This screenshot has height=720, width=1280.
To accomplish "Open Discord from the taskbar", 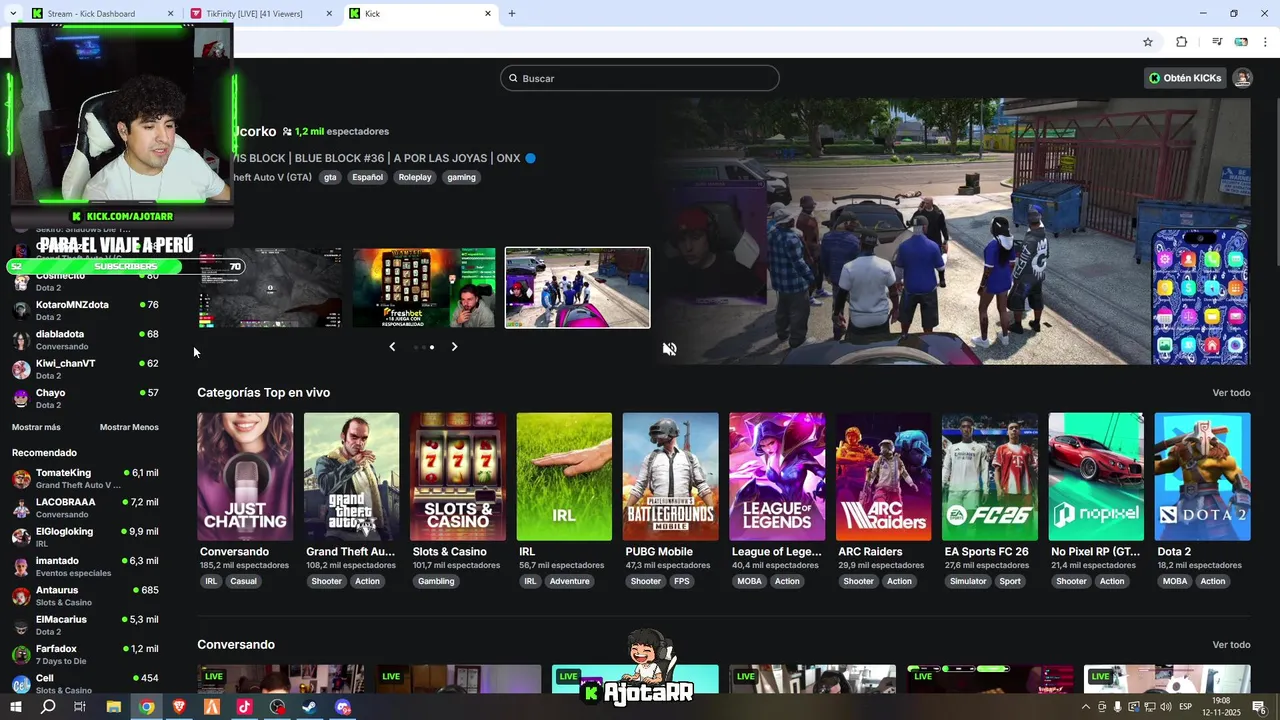I will coord(343,707).
